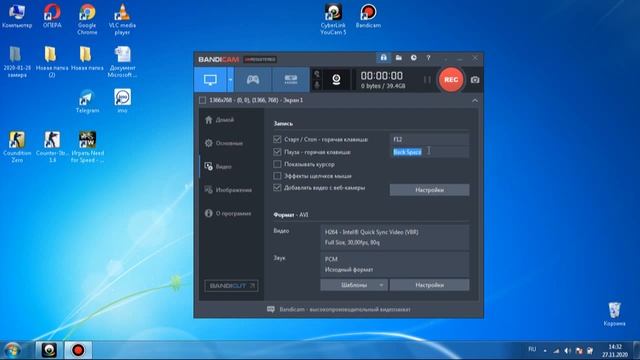Open Need for Speed desktop shortcut
Screen dimensions: 640x360
pos(87,147)
